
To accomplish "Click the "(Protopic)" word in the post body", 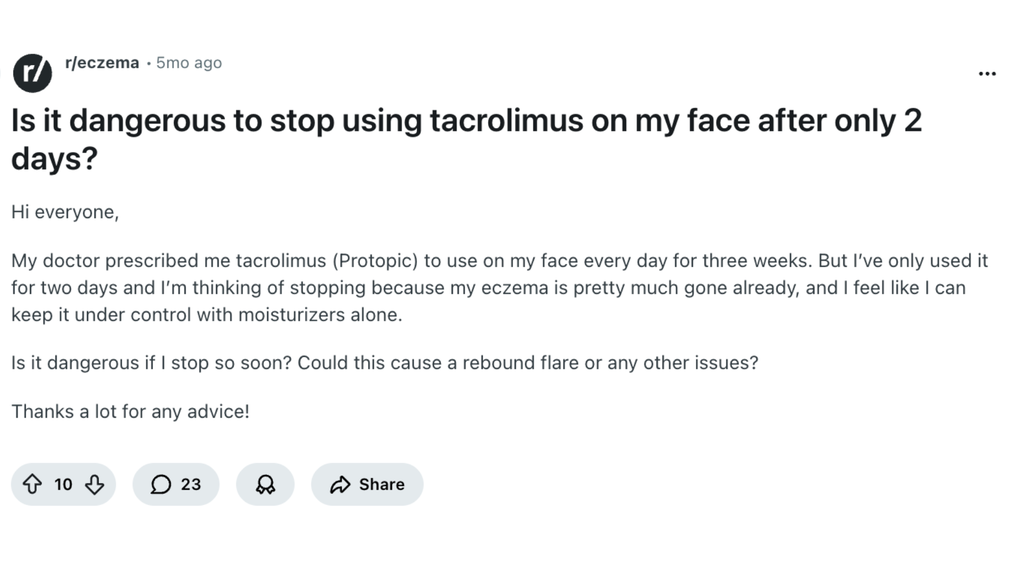I will (x=372, y=261).
